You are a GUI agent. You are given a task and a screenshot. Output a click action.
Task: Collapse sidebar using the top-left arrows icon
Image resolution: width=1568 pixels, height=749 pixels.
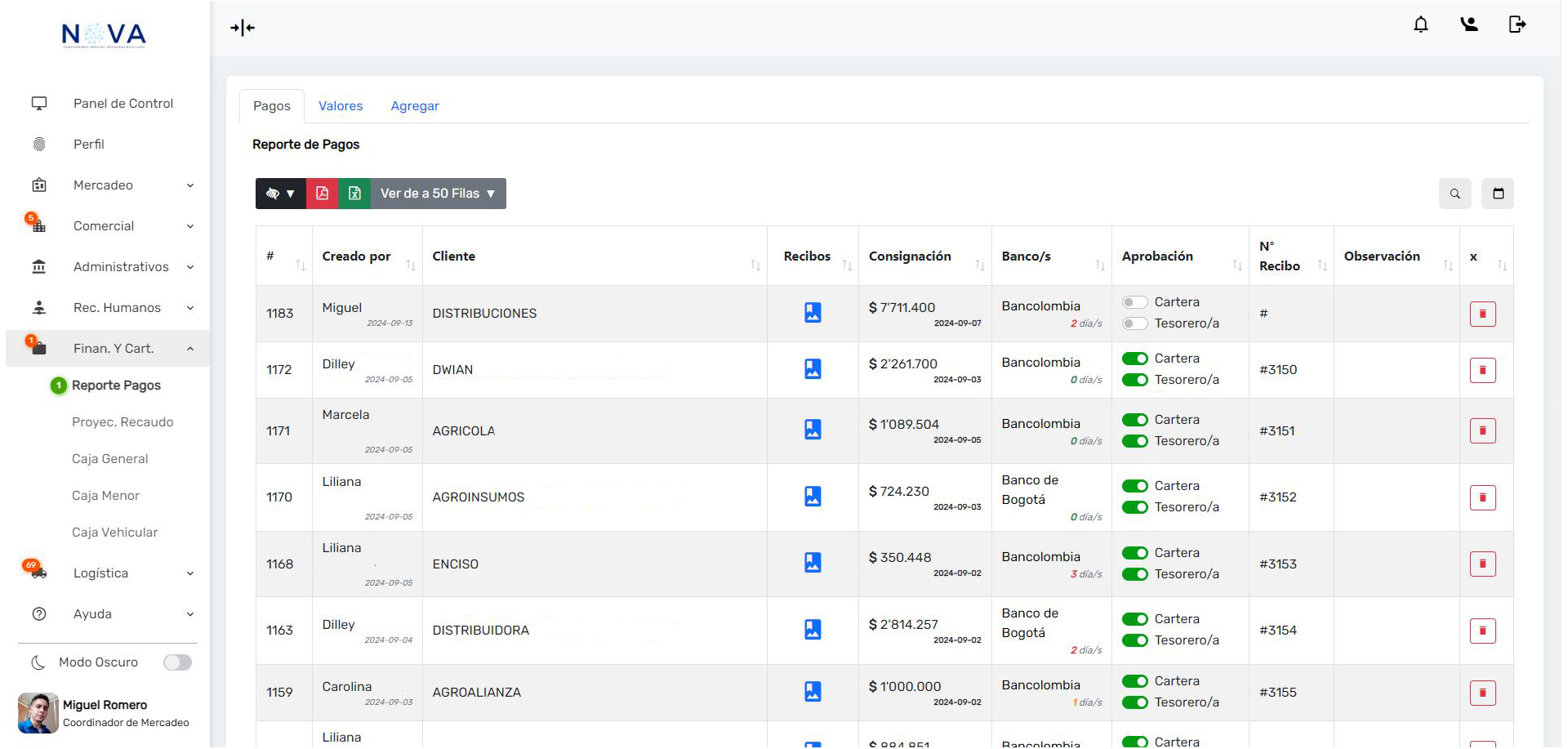pyautogui.click(x=243, y=28)
